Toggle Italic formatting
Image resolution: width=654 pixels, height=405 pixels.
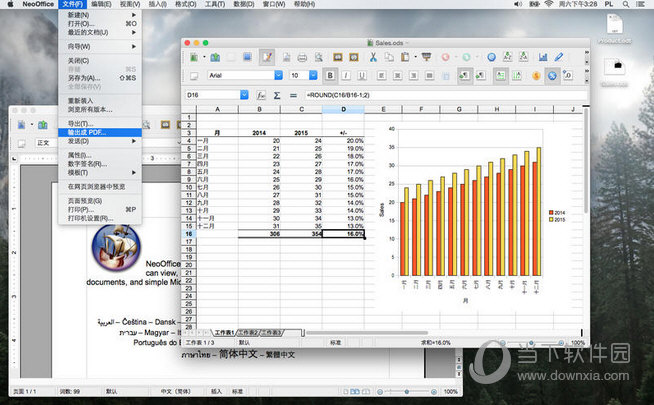pos(346,75)
